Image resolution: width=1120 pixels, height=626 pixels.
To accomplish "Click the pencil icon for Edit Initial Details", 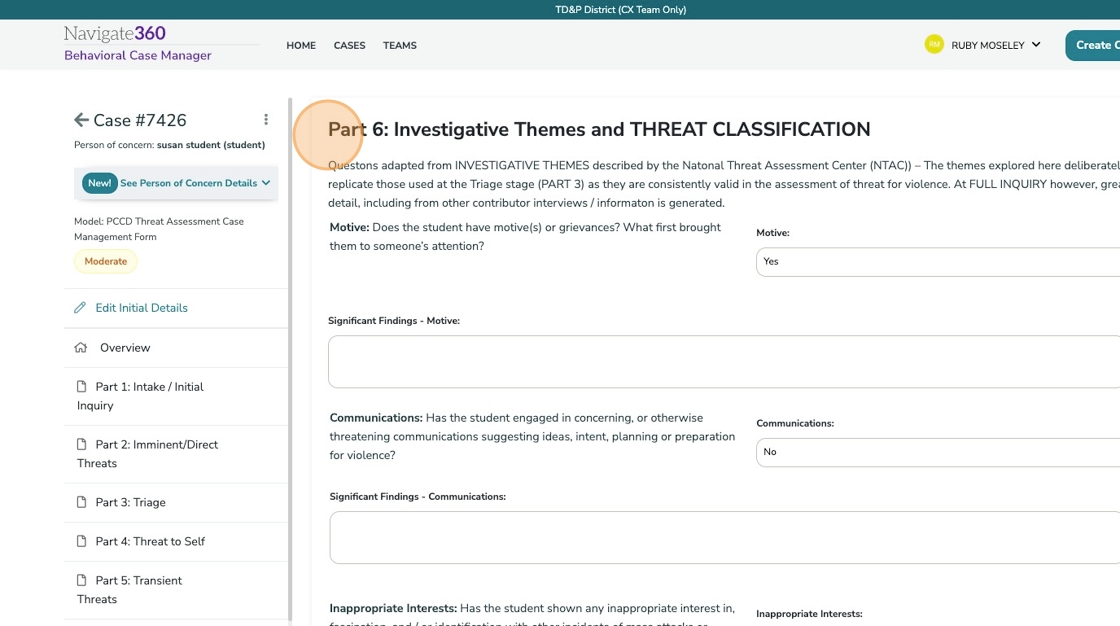I will pyautogui.click(x=80, y=308).
